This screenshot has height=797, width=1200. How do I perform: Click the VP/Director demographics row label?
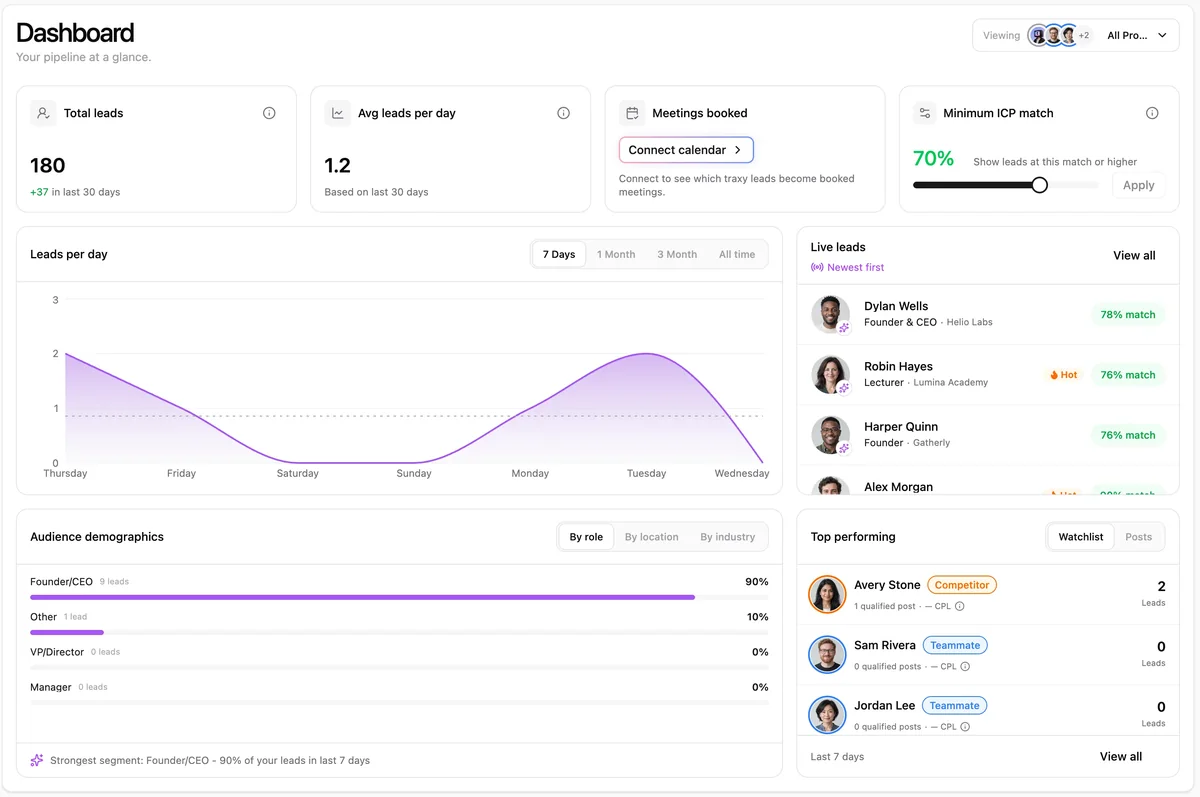click(x=57, y=652)
